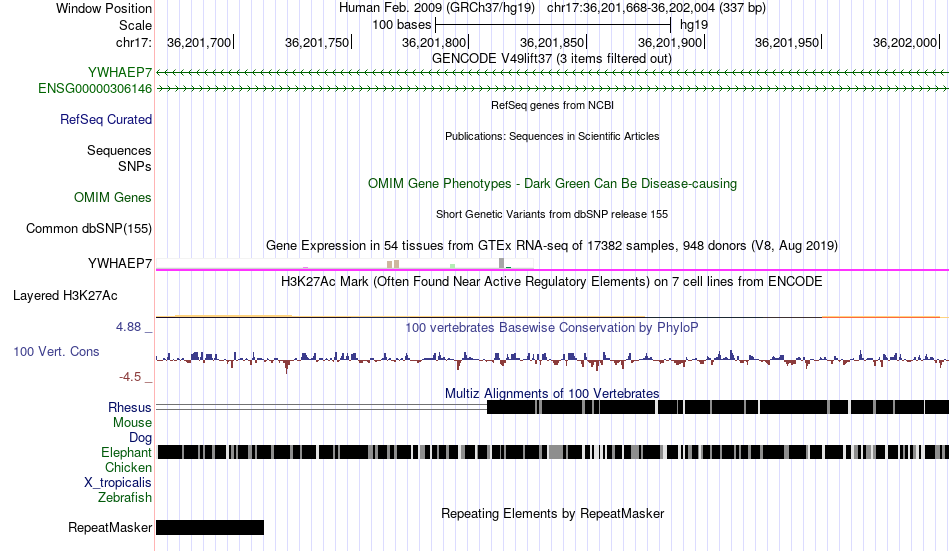Click the 4.88 PhyloP upper scale value
950x551 pixels.
pyautogui.click(x=128, y=327)
